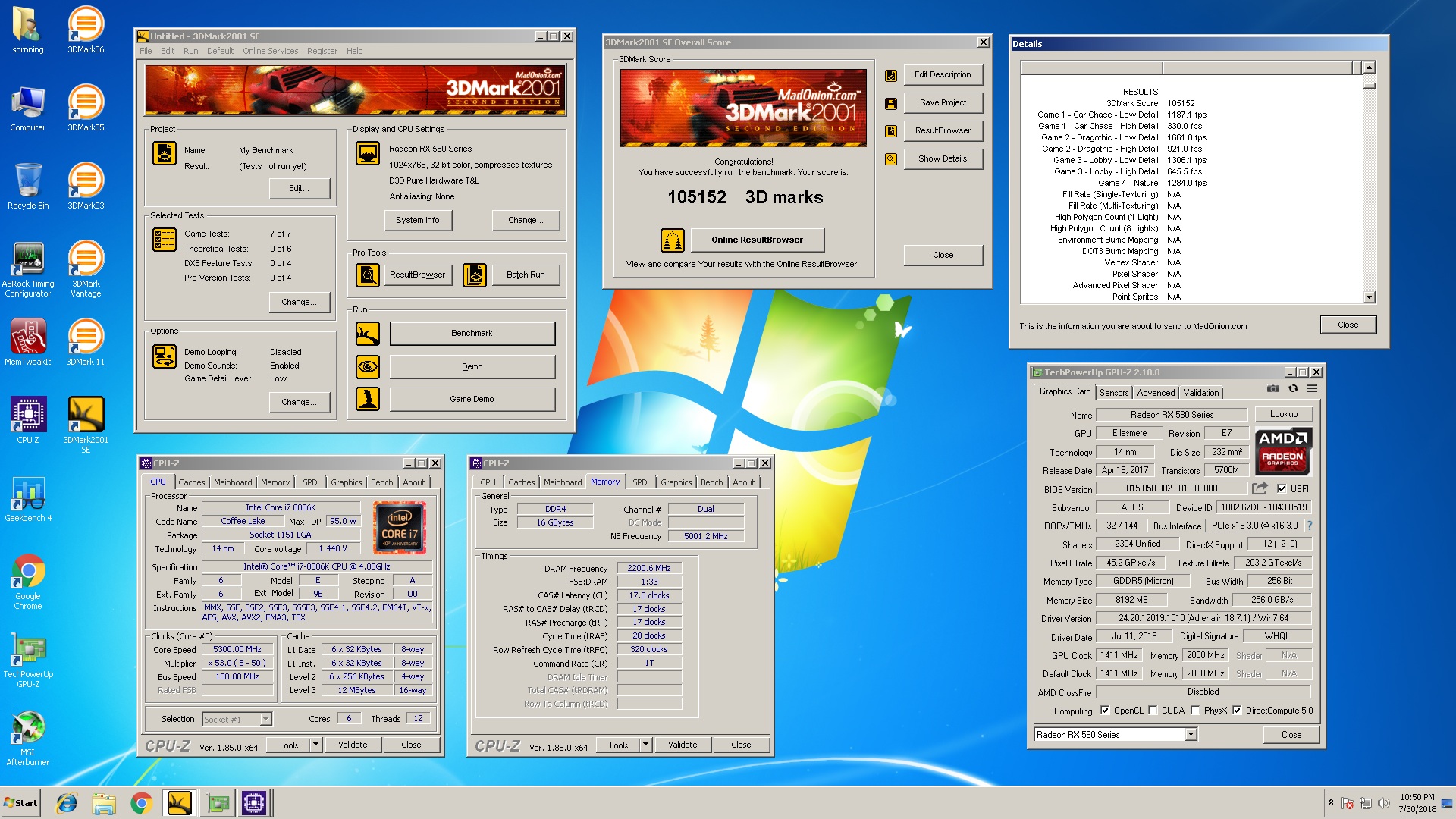Open the File menu in 3DMark2001

pyautogui.click(x=146, y=51)
